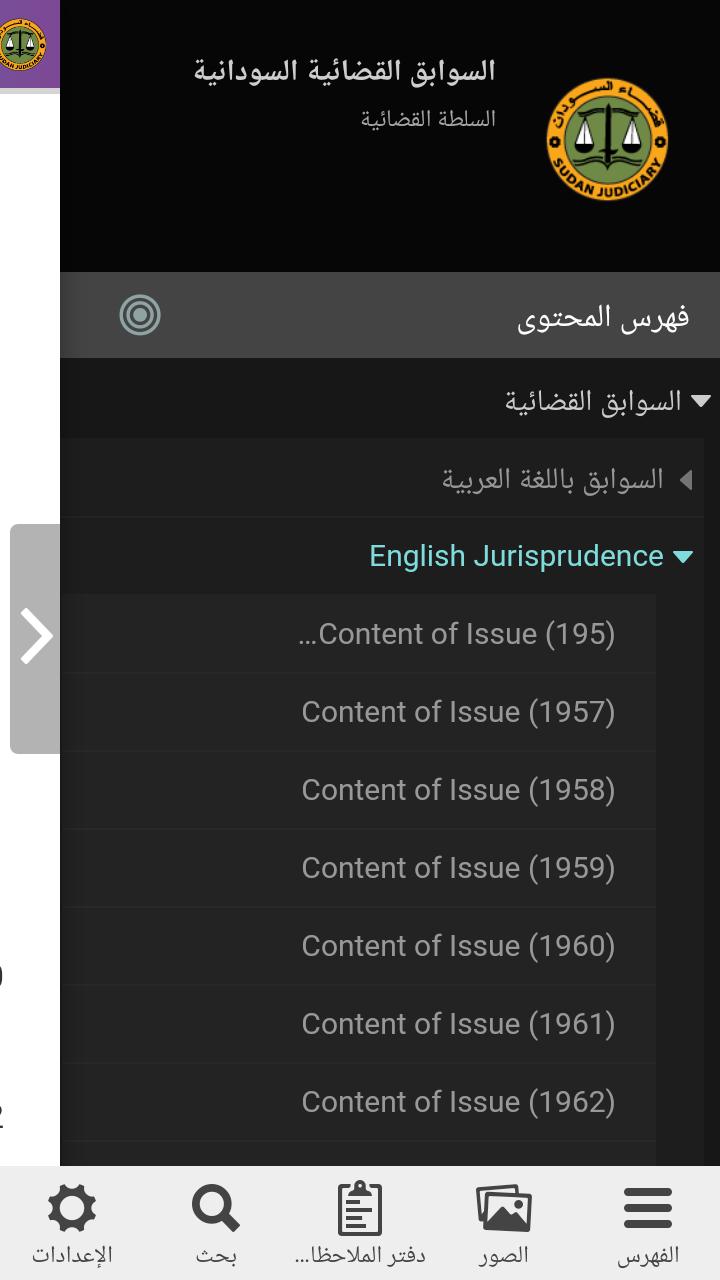
Task: Tap بحث label in bottom bar
Action: tap(216, 1256)
